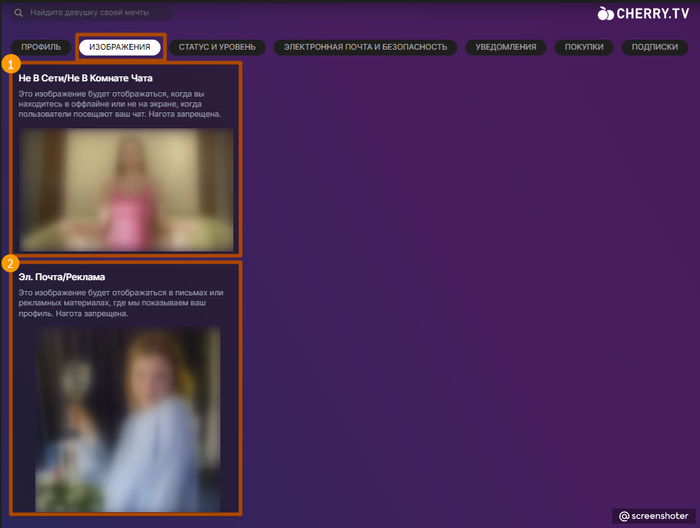The image size is (700, 528).
Task: Click the offline chat room image thumbnail
Action: pos(126,189)
